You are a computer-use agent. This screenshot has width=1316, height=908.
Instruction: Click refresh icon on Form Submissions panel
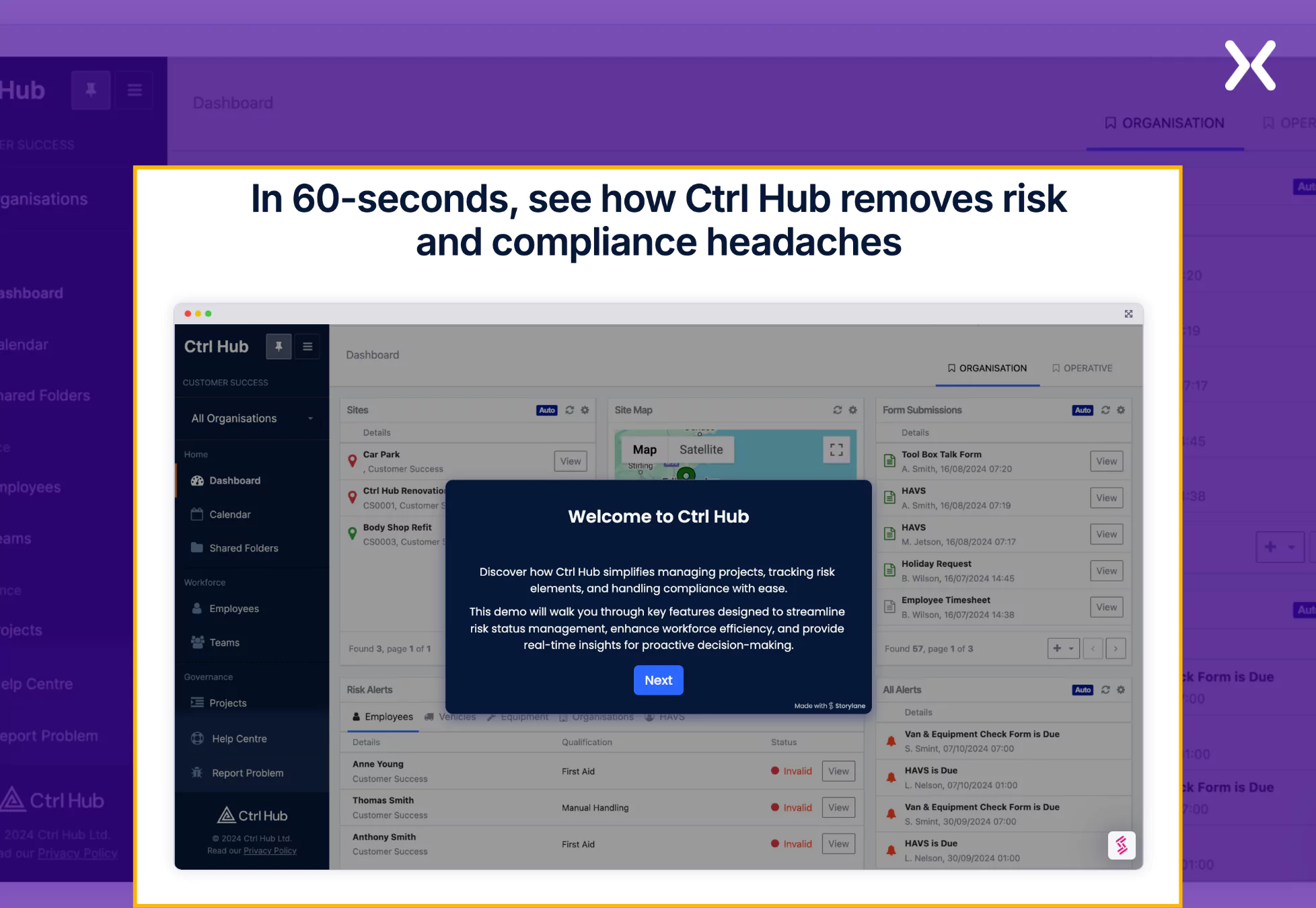click(1105, 411)
